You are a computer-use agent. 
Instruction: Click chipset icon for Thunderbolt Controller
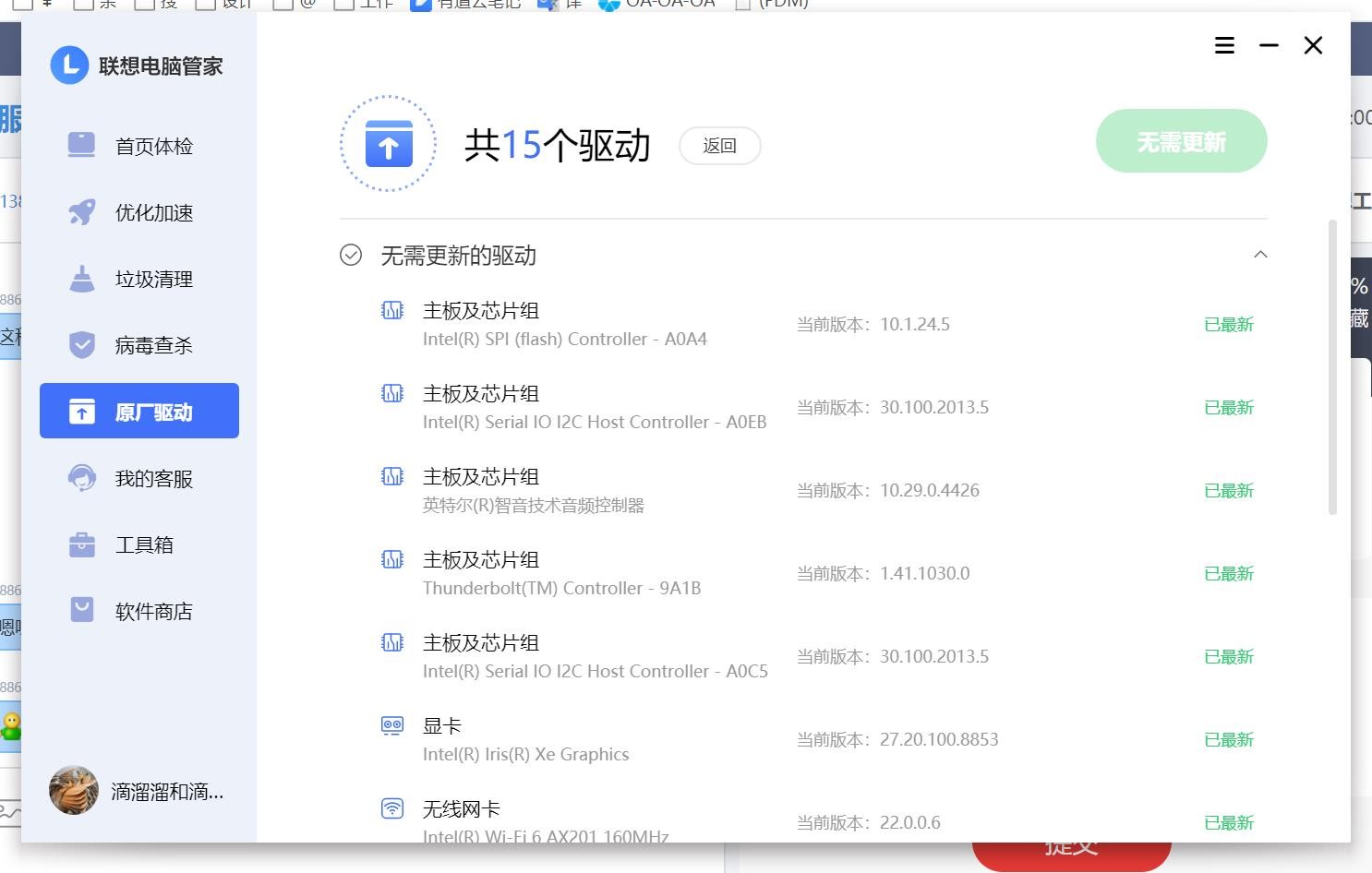[392, 559]
